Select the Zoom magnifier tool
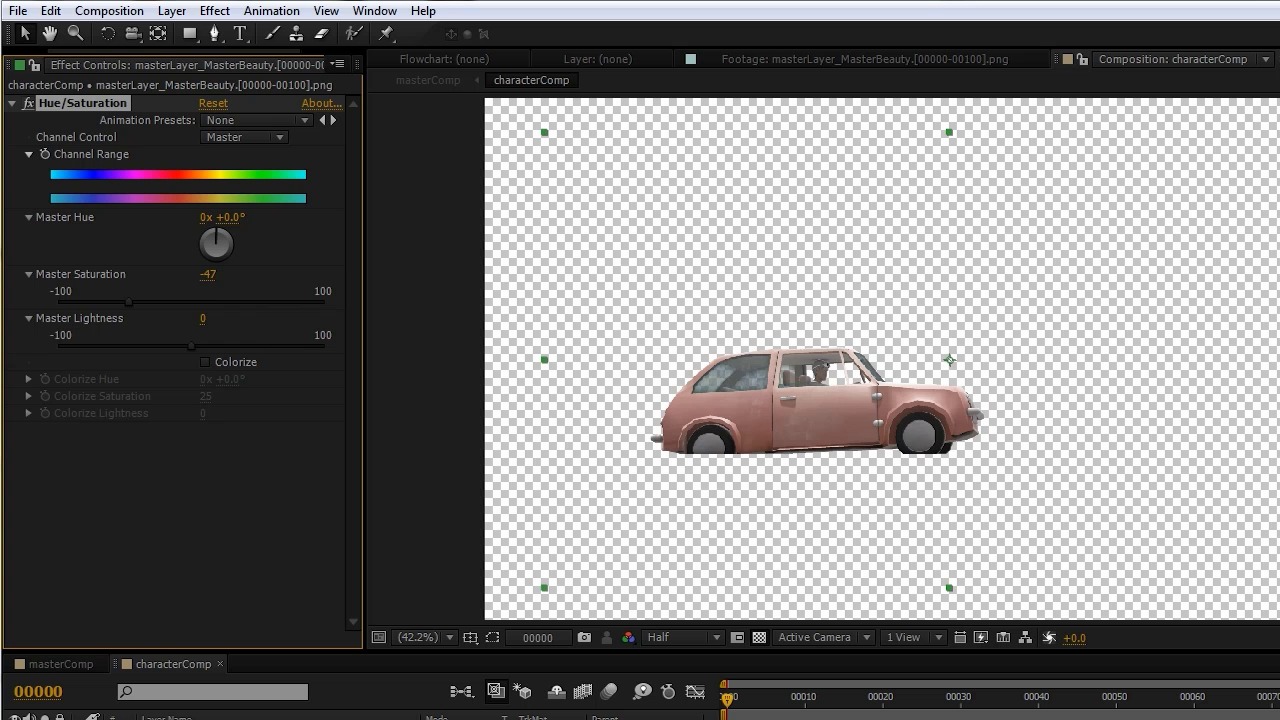The height and width of the screenshot is (720, 1280). coord(75,33)
